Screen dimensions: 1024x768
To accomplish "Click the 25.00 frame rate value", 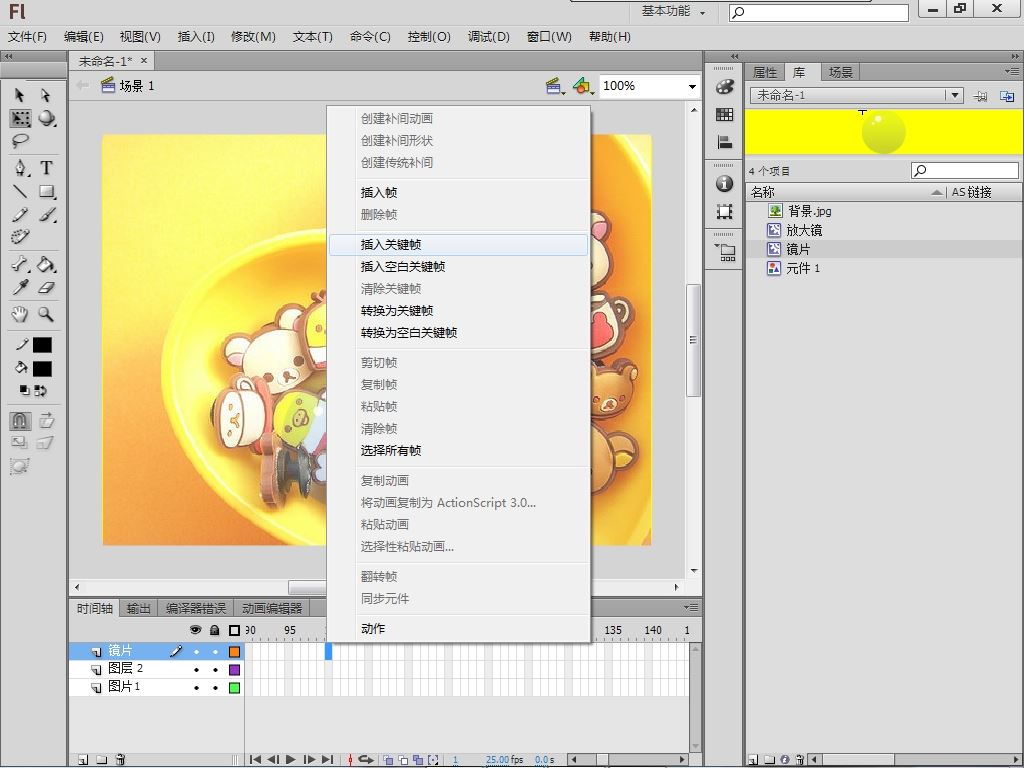I will tap(497, 760).
